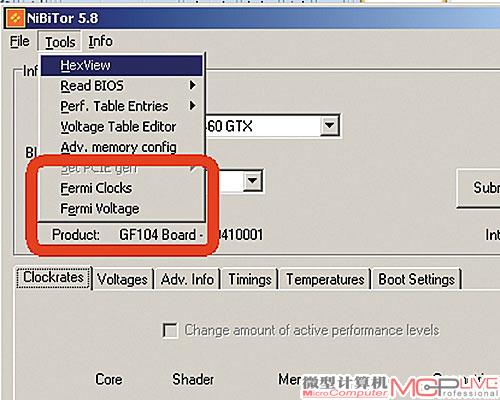Open the Adv. Info tab

187,279
